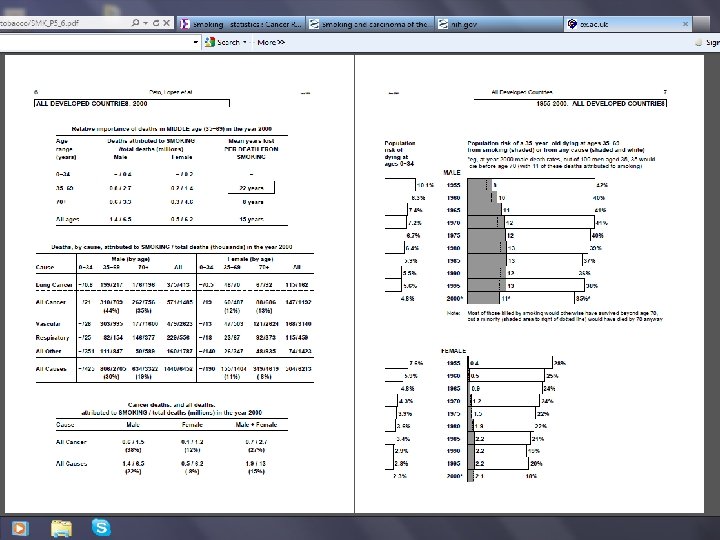Image resolution: width=720 pixels, height=540 pixels.
Task: Click the shaded male 1975 bar
Action: (x=486, y=235)
